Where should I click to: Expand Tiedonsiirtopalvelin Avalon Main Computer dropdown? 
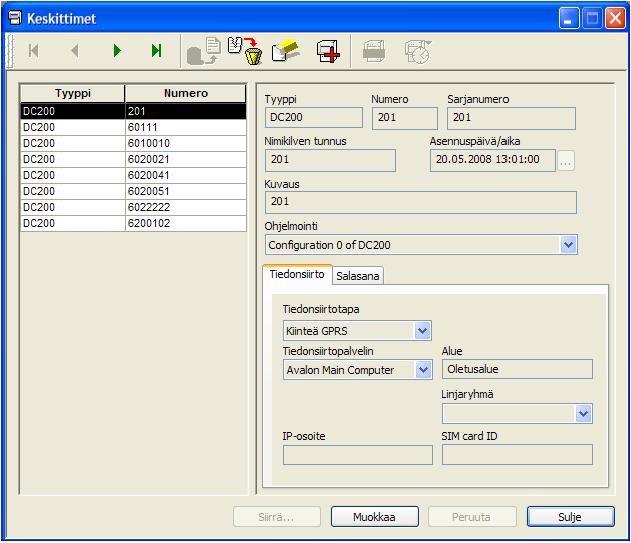coord(423,370)
